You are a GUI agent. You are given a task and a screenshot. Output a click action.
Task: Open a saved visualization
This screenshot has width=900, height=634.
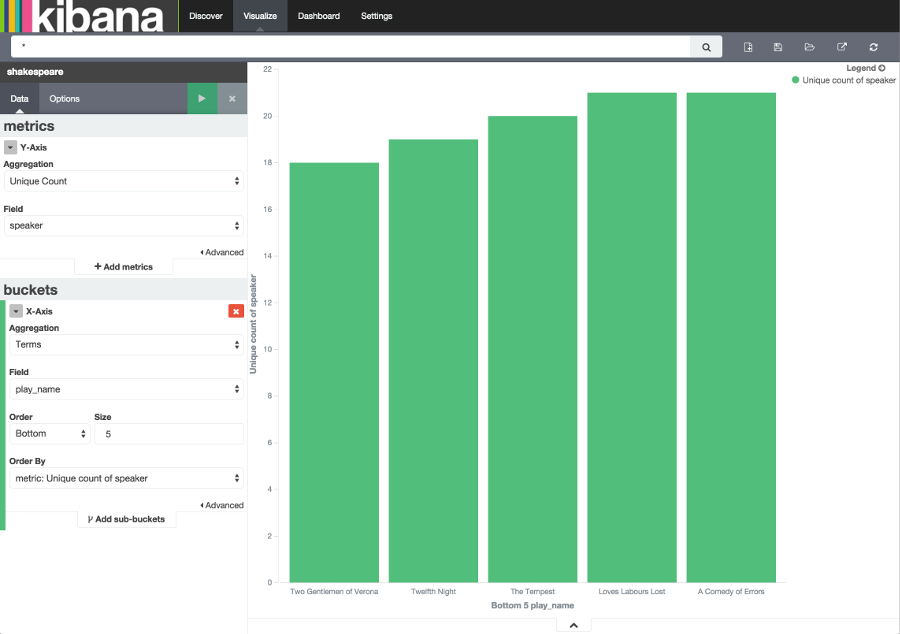(x=810, y=46)
